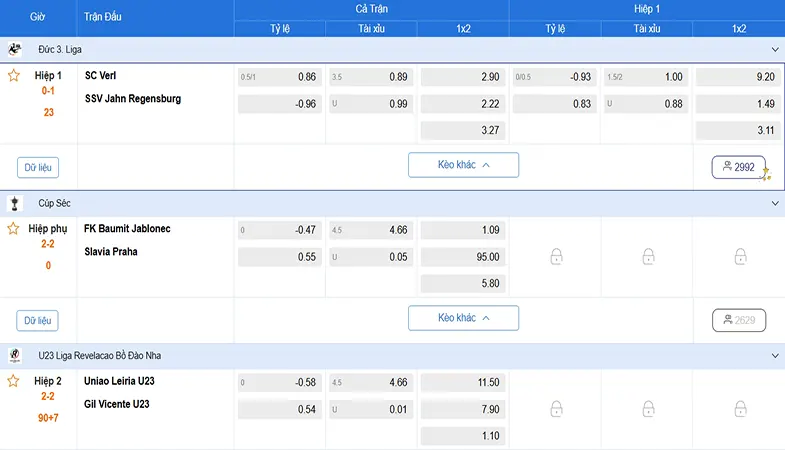Open the 2992 viewers button
The image size is (785, 450).
pyautogui.click(x=739, y=167)
